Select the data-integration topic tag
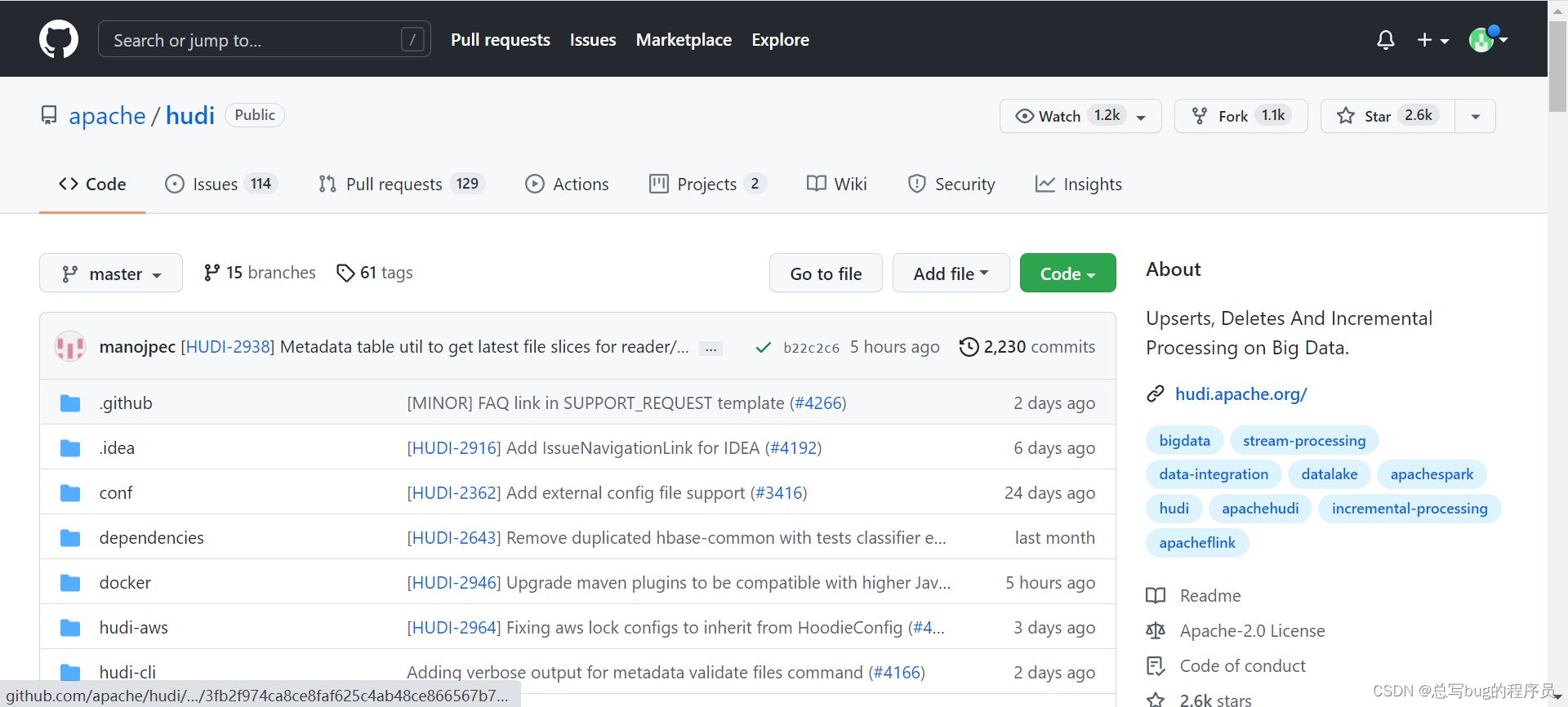 click(1214, 474)
